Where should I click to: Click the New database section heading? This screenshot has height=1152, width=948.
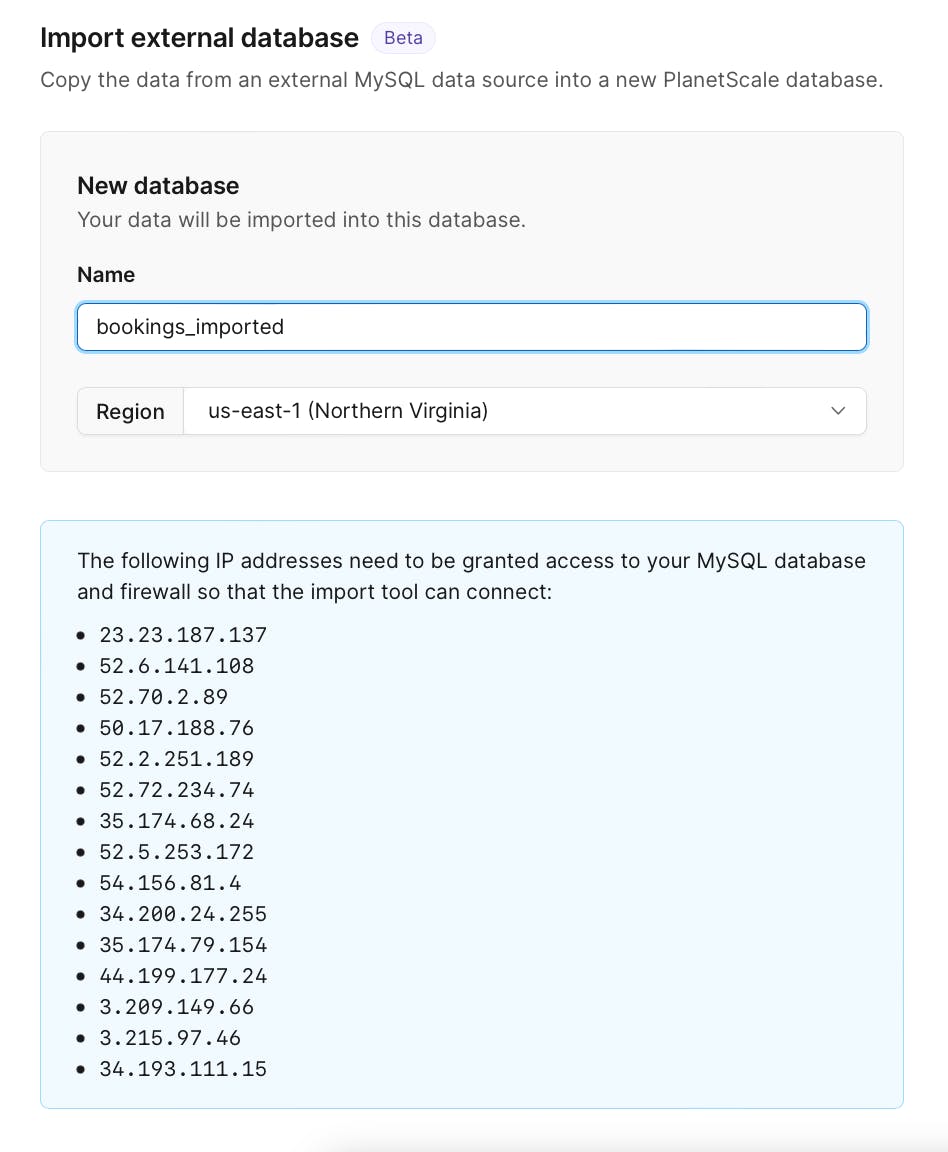click(x=158, y=186)
